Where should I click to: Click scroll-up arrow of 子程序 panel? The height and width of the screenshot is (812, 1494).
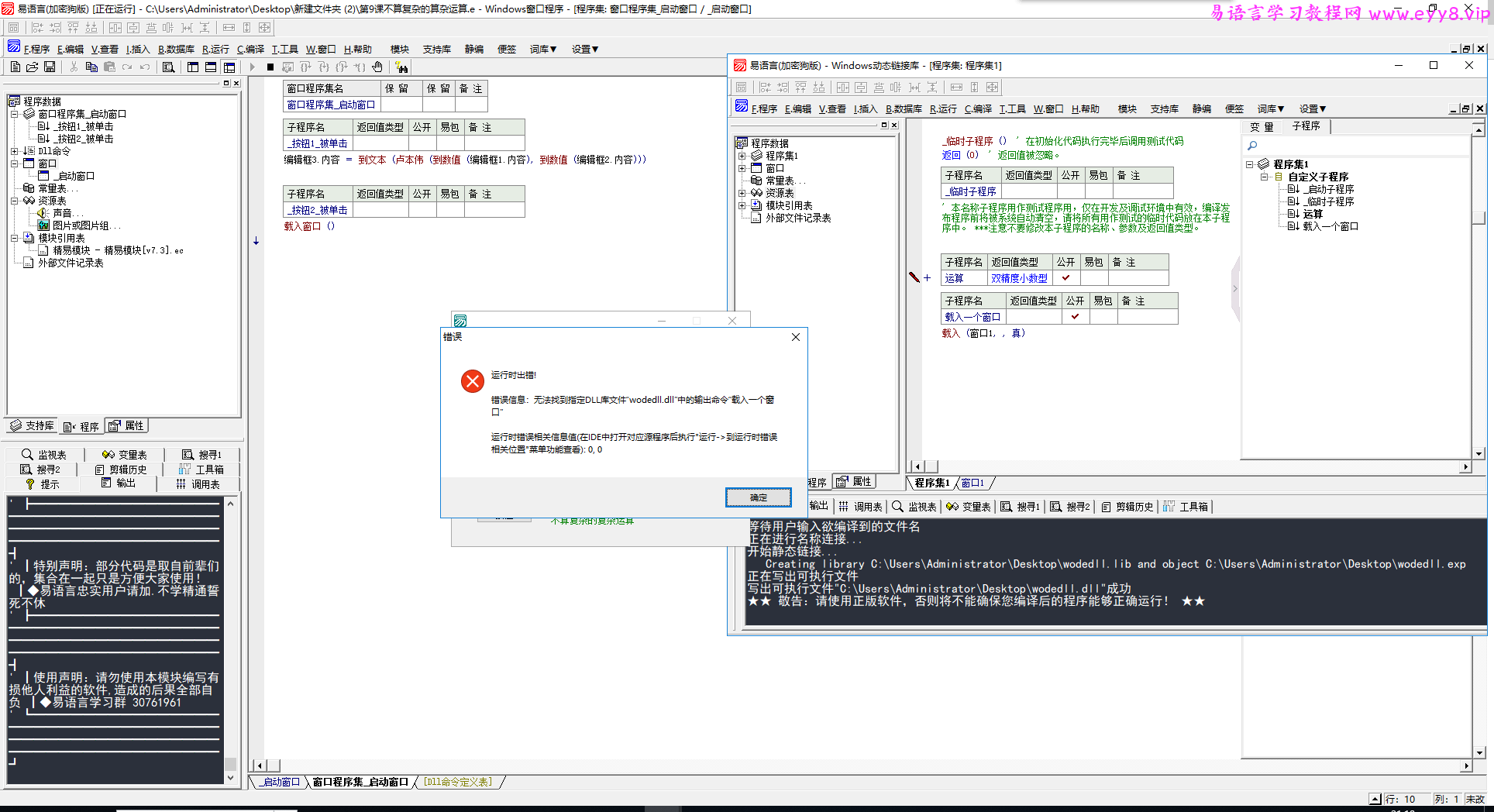(x=1479, y=129)
